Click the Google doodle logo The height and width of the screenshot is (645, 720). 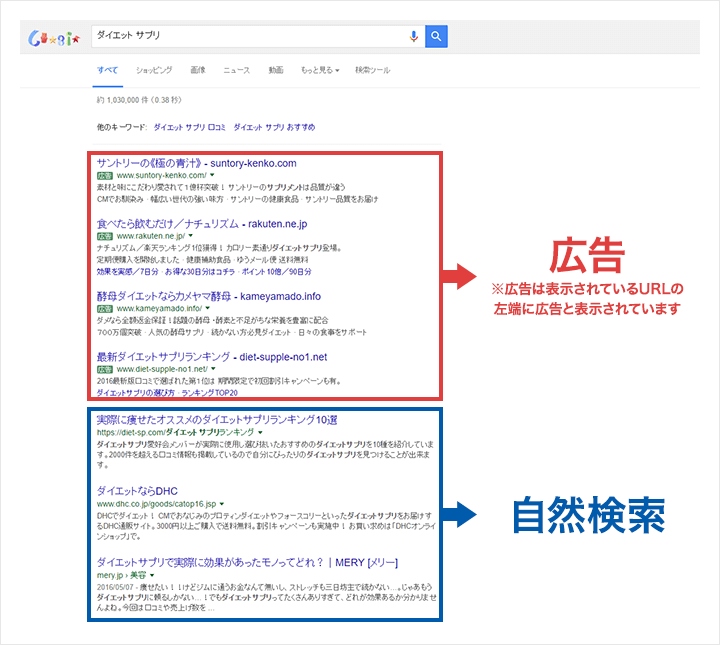click(54, 39)
